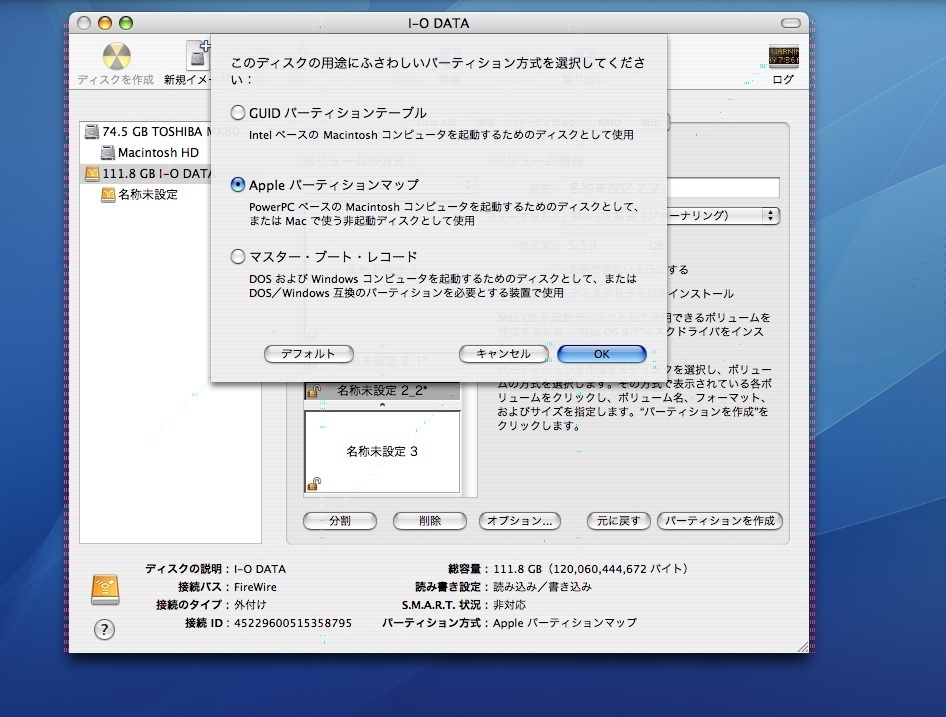
Task: Click the window resize corner grip
Action: click(803, 647)
